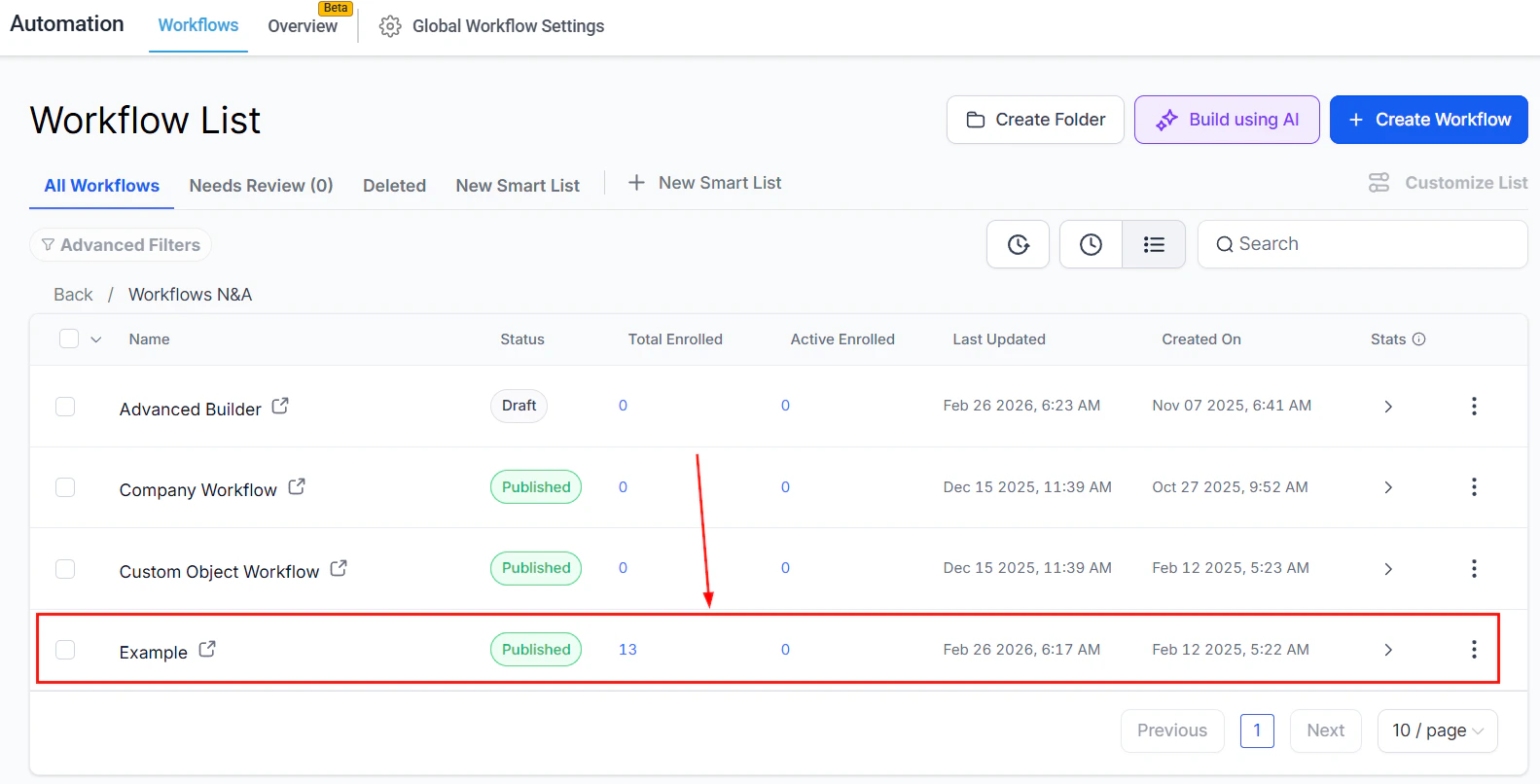Click the Last Updated column header
Screen dimensions: 1540x784
[x=999, y=339]
